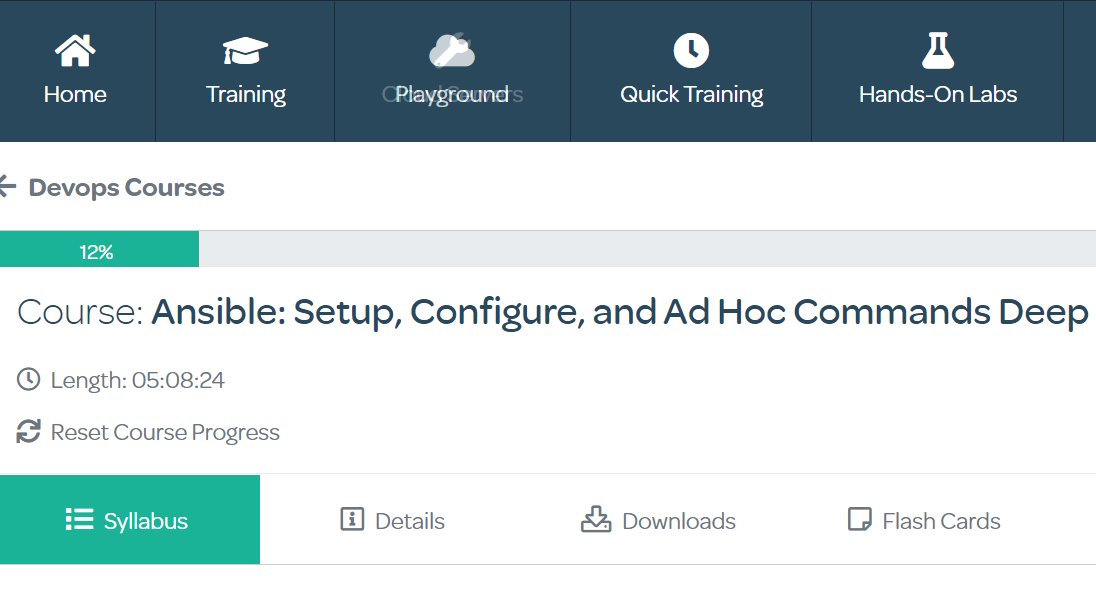Switch to the Flash Cards tab
Viewport: 1096px width, 616px height.
point(924,520)
